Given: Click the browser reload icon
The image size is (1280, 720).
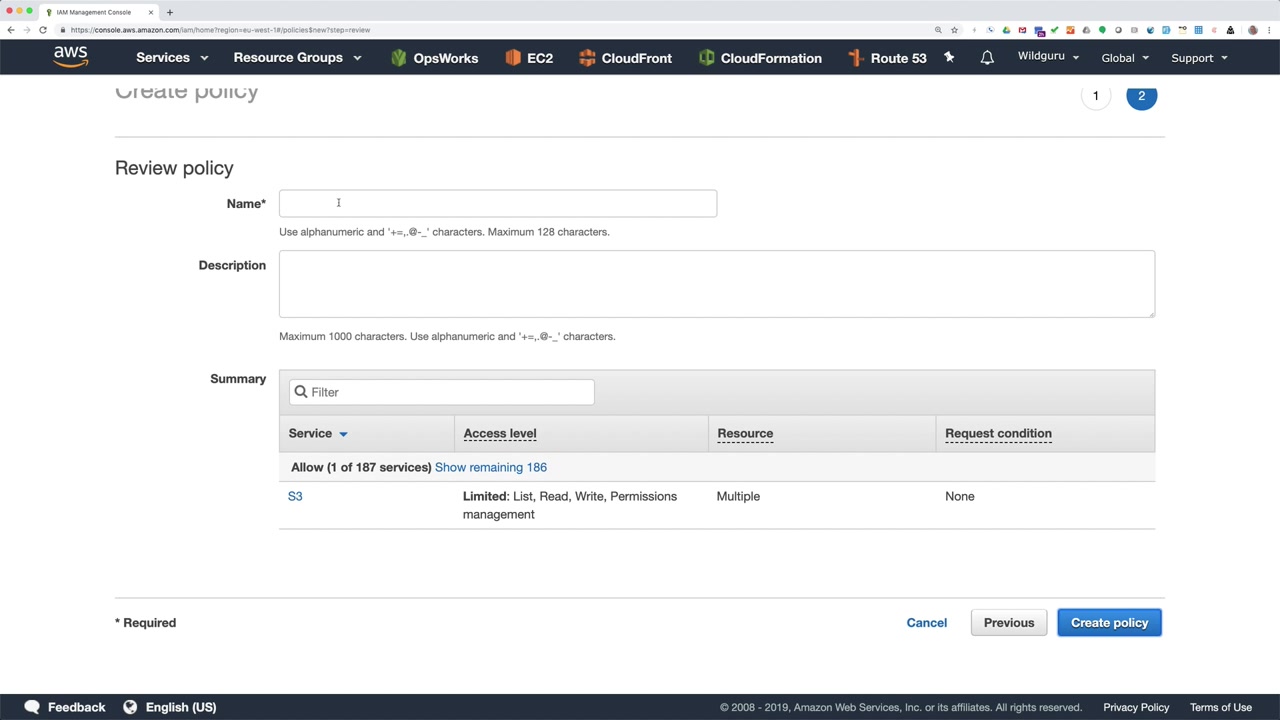Looking at the screenshot, I should 43,30.
